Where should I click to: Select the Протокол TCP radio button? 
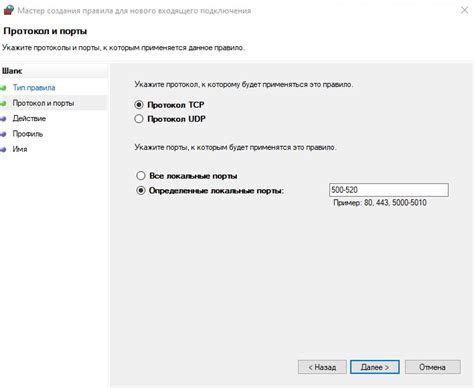pyautogui.click(x=139, y=105)
